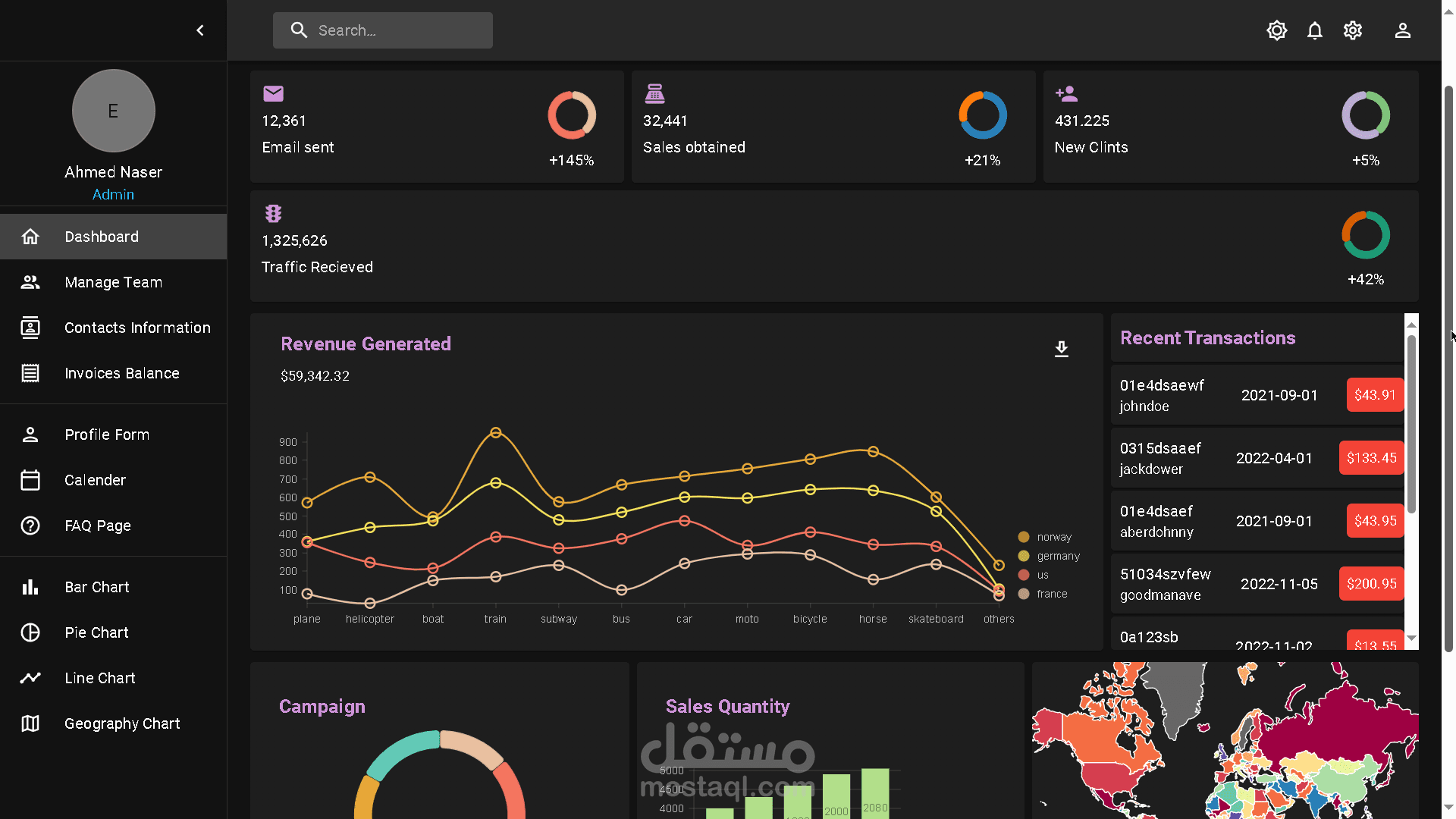Click the cash register icon on Sales obtained card
Image resolution: width=1456 pixels, height=819 pixels.
pos(655,93)
